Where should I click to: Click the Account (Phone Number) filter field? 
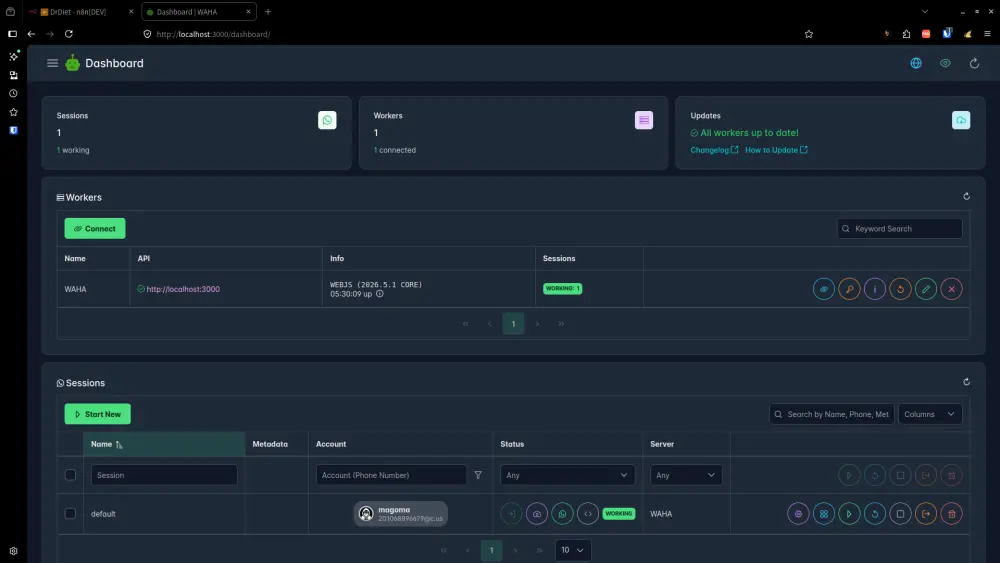(391, 475)
